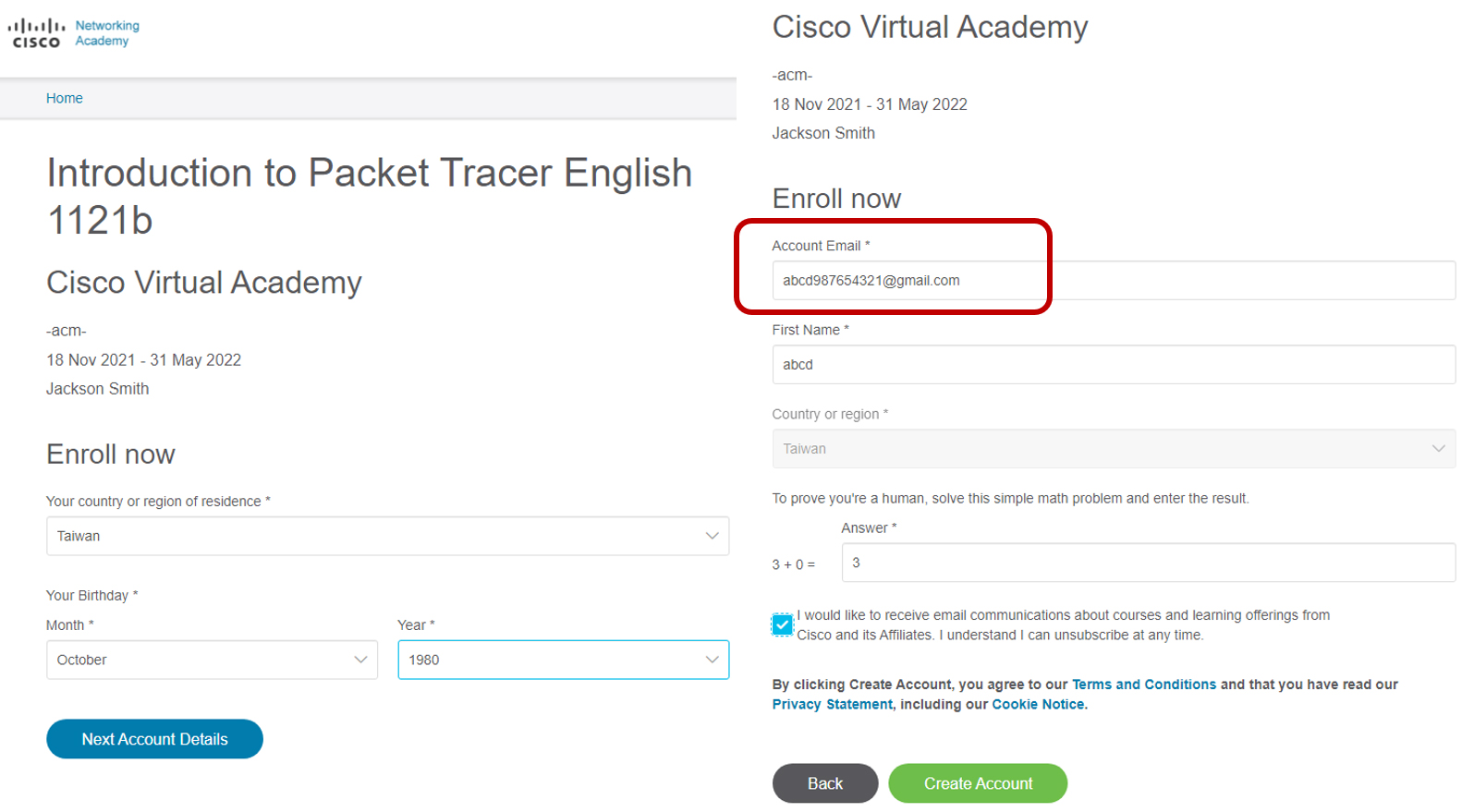This screenshot has width=1474, height=812.
Task: Click the chevron in the residence country dropdown
Action: coord(712,536)
